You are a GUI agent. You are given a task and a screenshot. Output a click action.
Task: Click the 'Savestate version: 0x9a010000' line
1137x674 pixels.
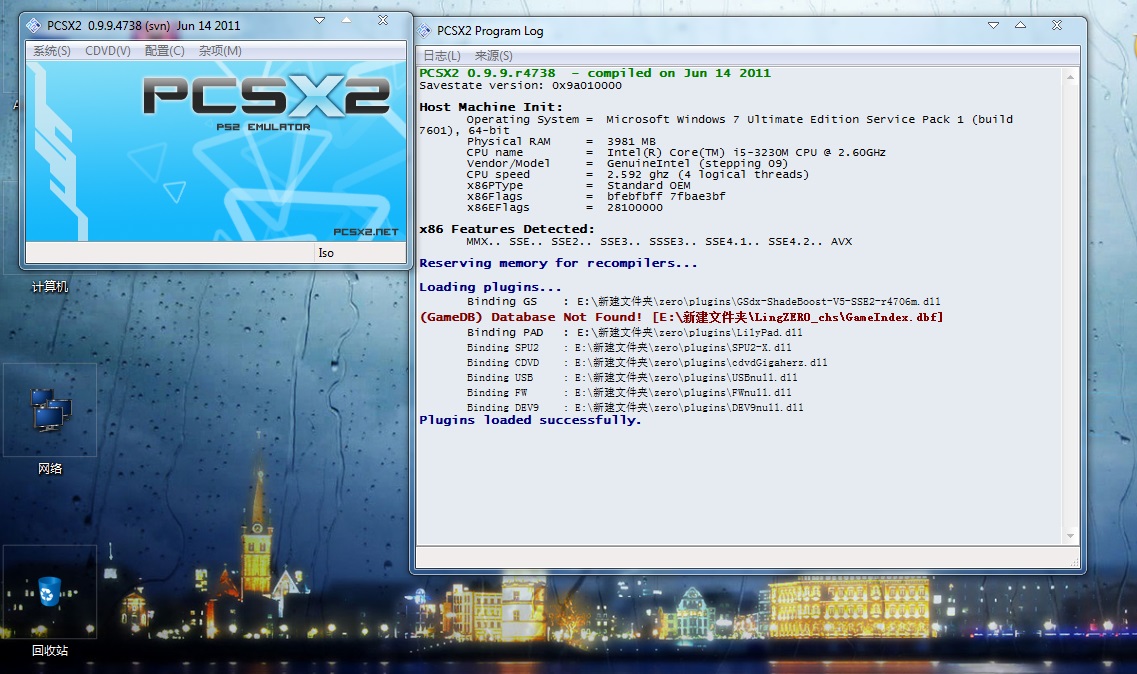[x=520, y=85]
